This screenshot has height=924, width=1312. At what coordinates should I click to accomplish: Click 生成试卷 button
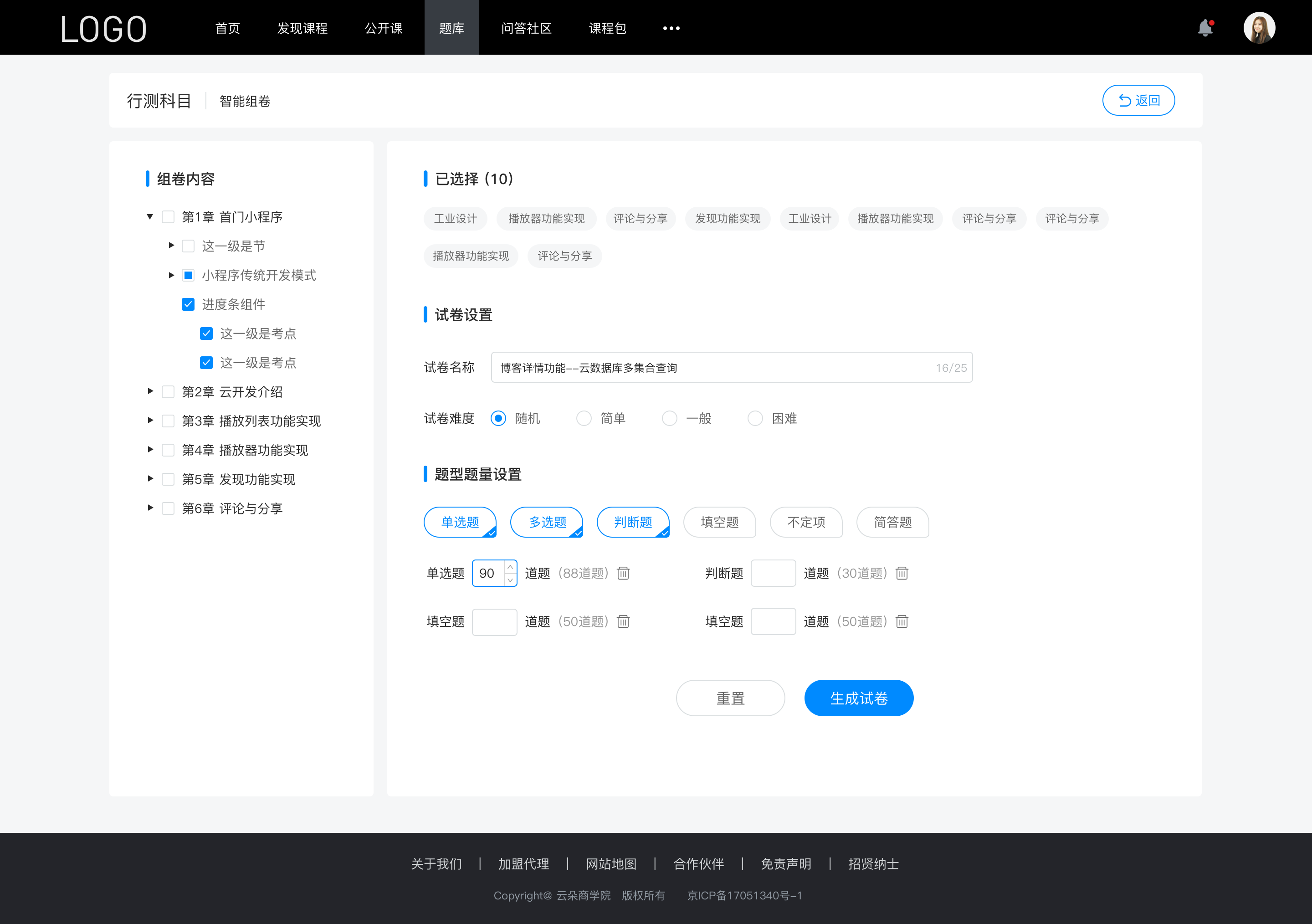click(x=858, y=697)
